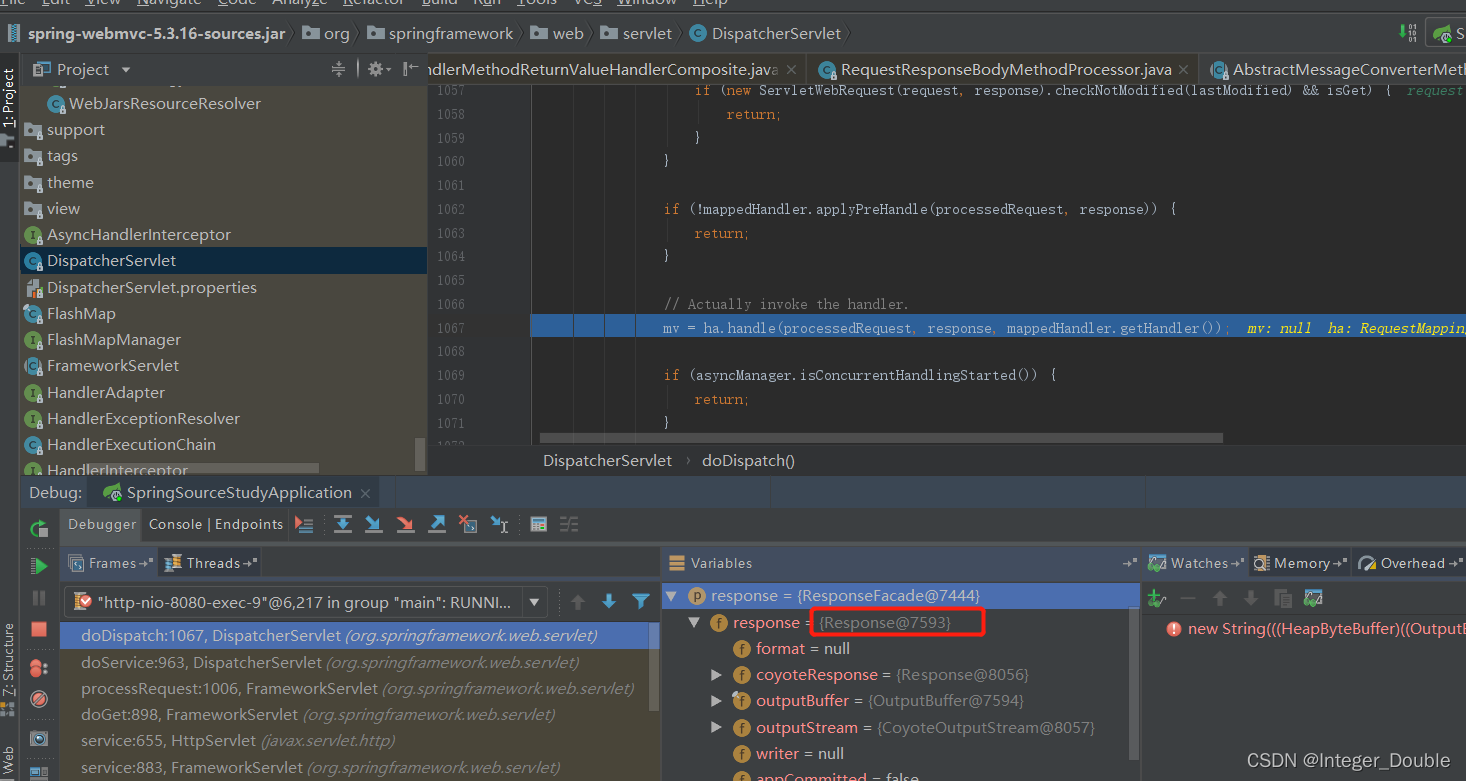Close RequestResponseBodyMethodProcessor.java tab
The height and width of the screenshot is (781, 1466).
pyautogui.click(x=1184, y=70)
